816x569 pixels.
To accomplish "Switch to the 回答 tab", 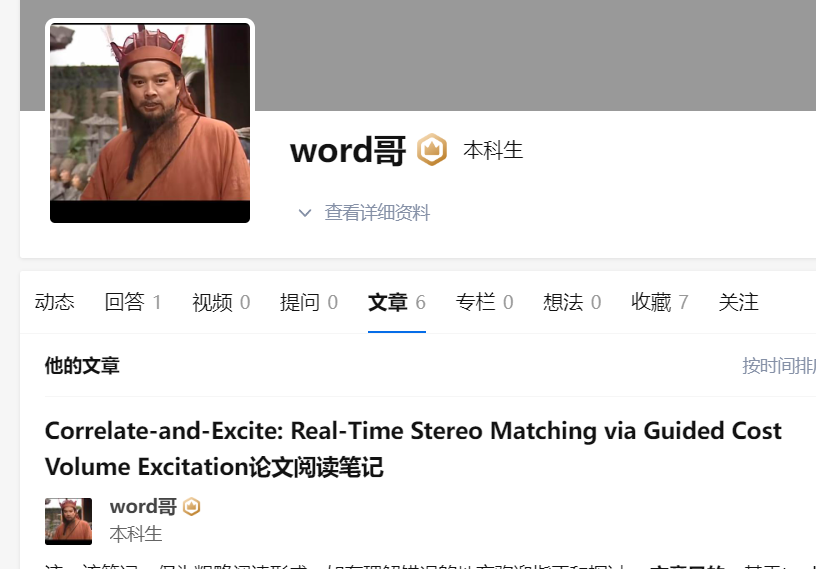I will point(133,302).
